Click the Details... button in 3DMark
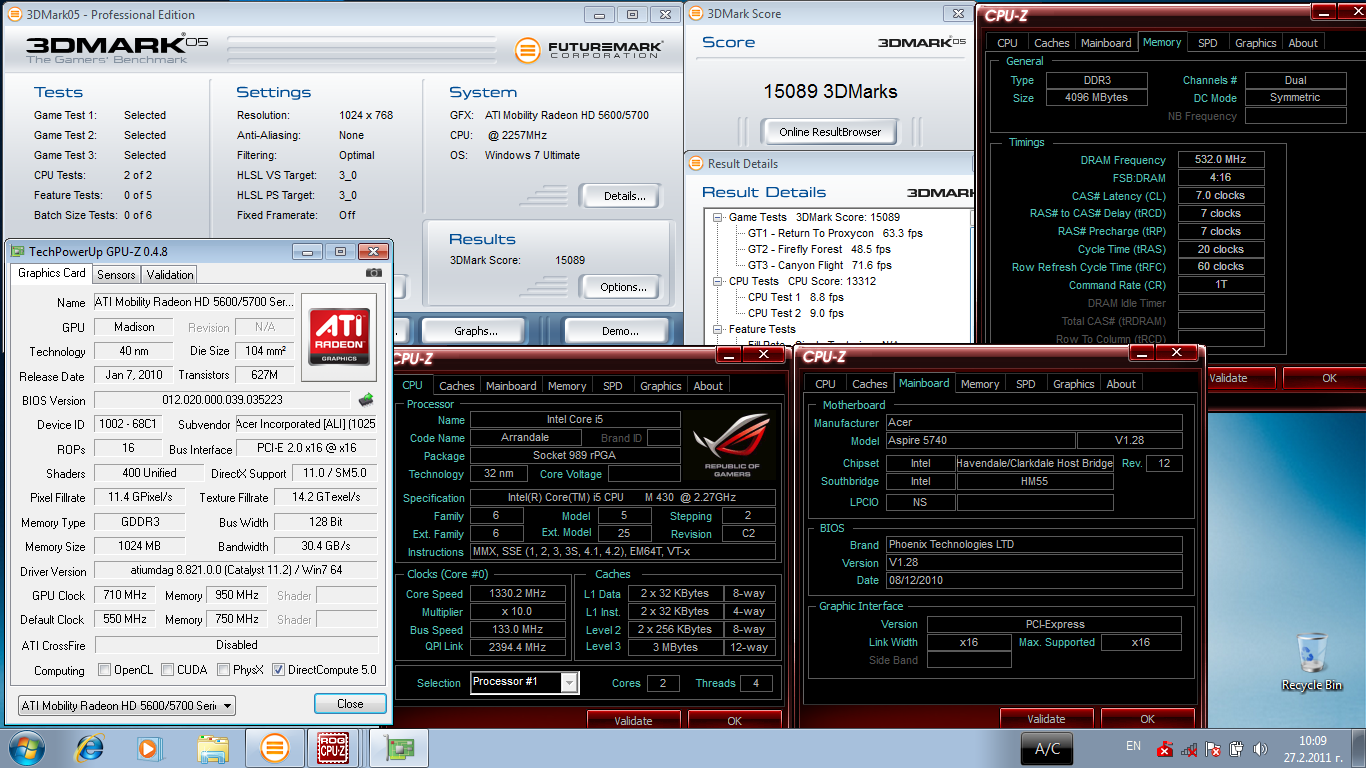The height and width of the screenshot is (768, 1366). pos(619,196)
